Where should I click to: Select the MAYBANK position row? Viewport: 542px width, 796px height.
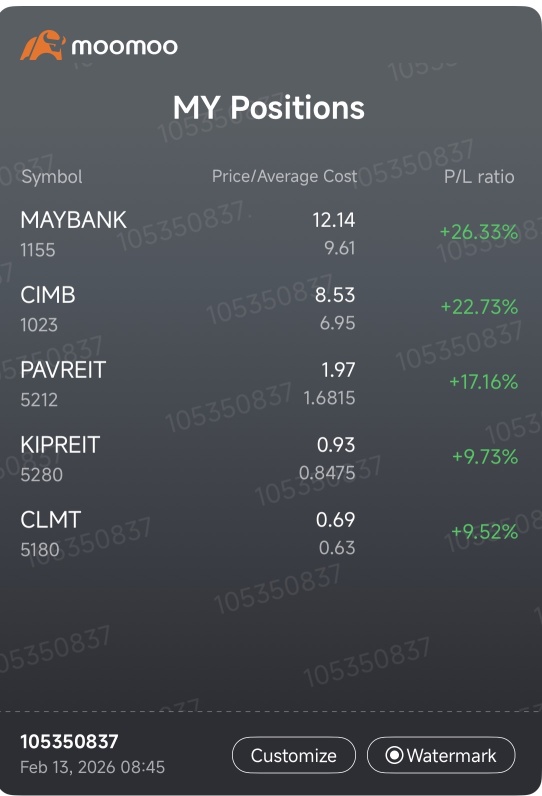point(269,234)
